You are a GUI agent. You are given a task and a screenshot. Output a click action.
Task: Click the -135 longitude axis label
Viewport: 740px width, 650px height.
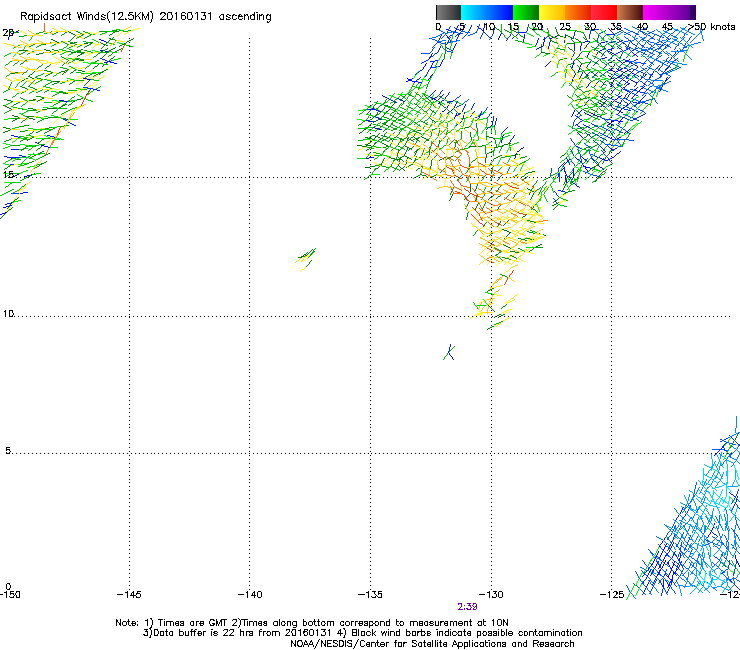click(370, 594)
